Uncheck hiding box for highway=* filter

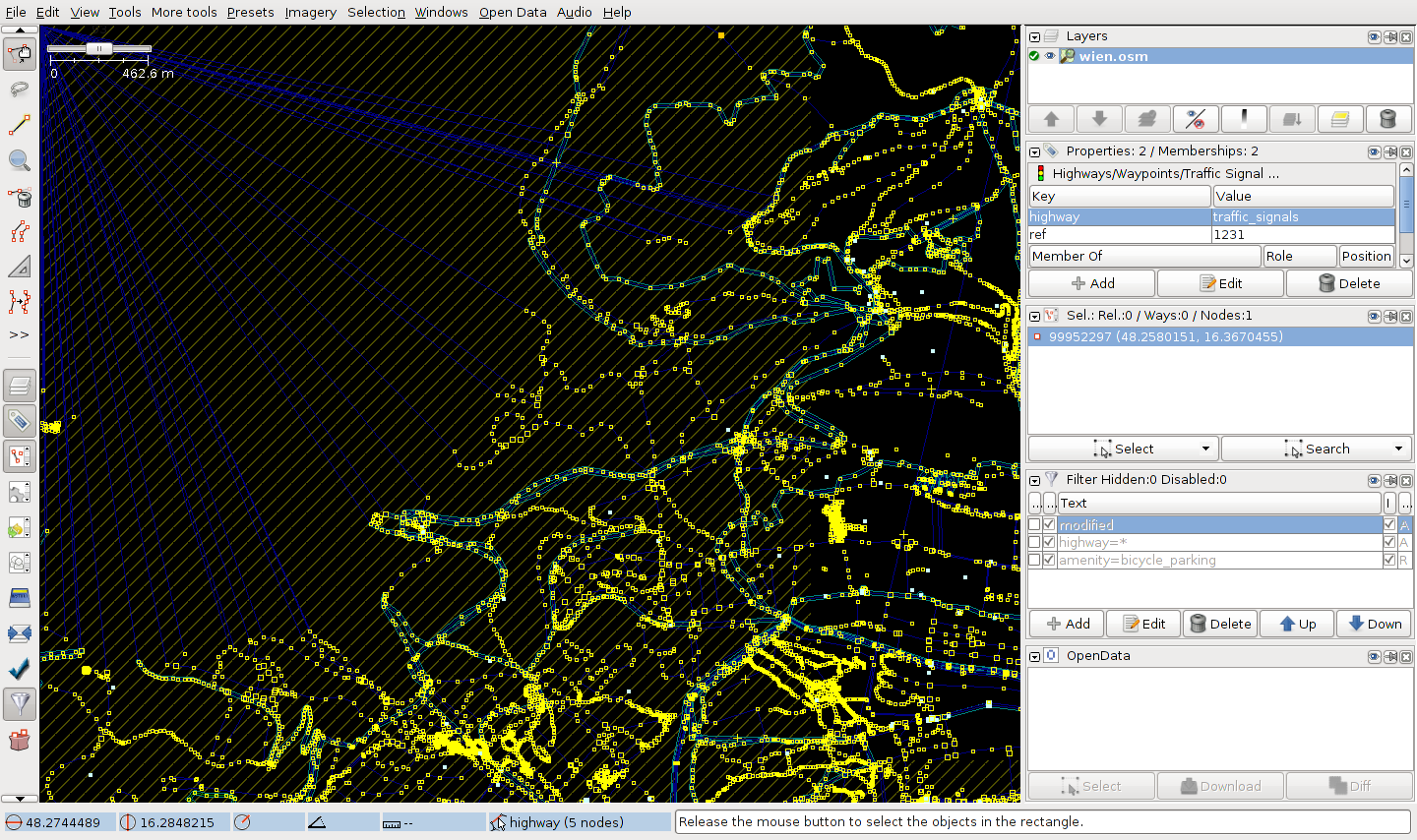coord(1049,542)
